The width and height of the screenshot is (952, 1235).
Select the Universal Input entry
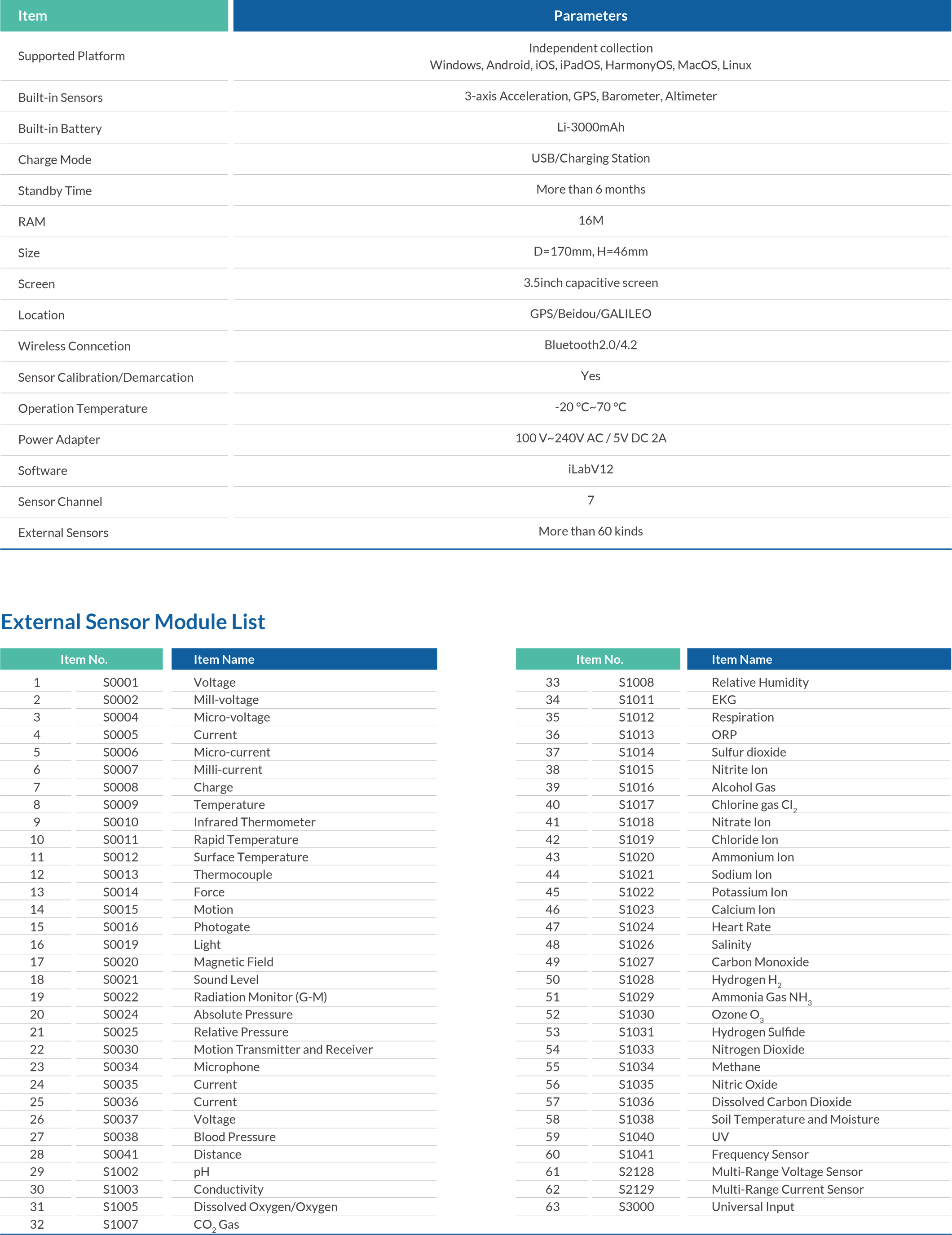click(x=753, y=1206)
